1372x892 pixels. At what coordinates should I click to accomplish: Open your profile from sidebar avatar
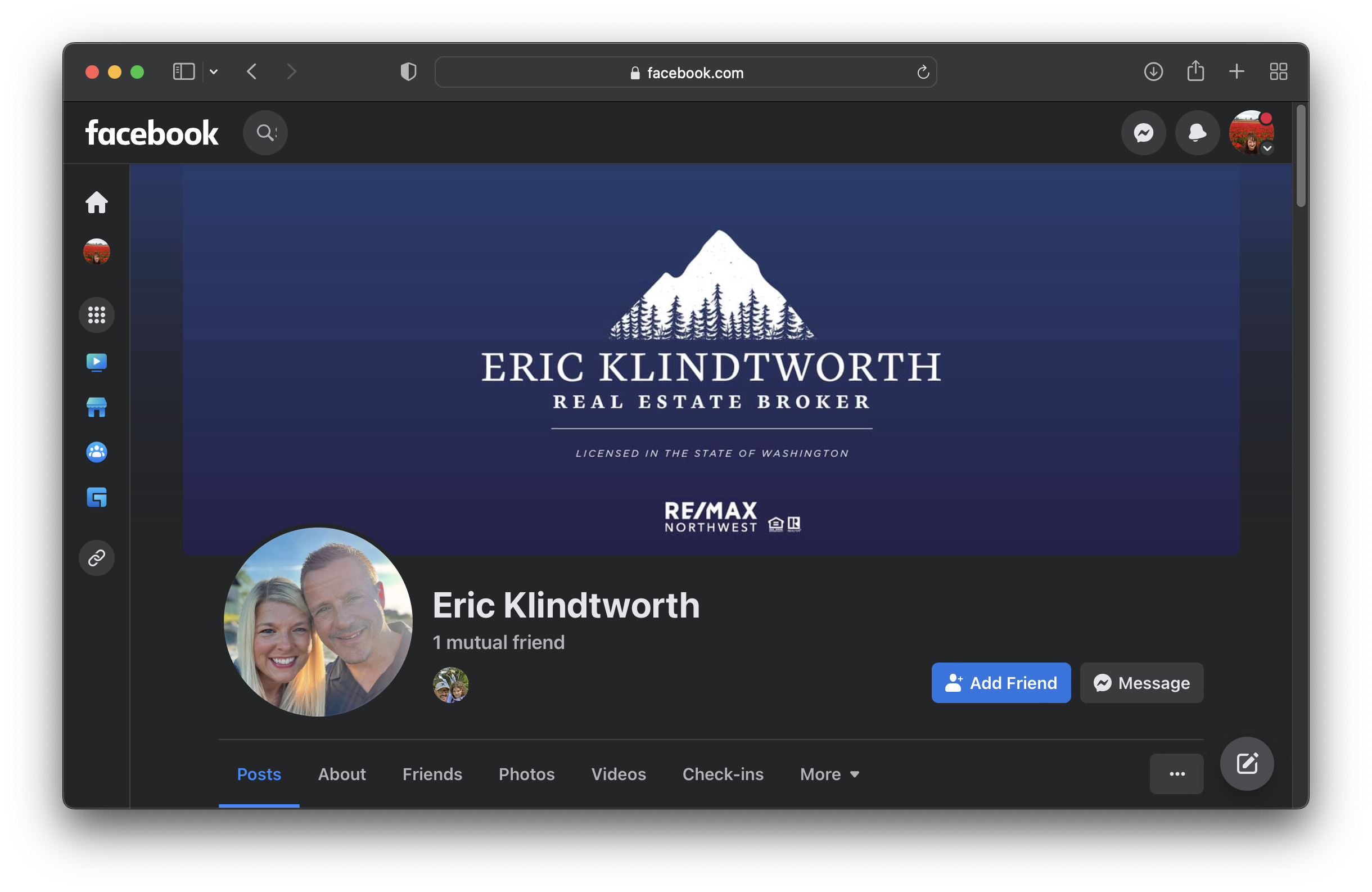pyautogui.click(x=97, y=252)
